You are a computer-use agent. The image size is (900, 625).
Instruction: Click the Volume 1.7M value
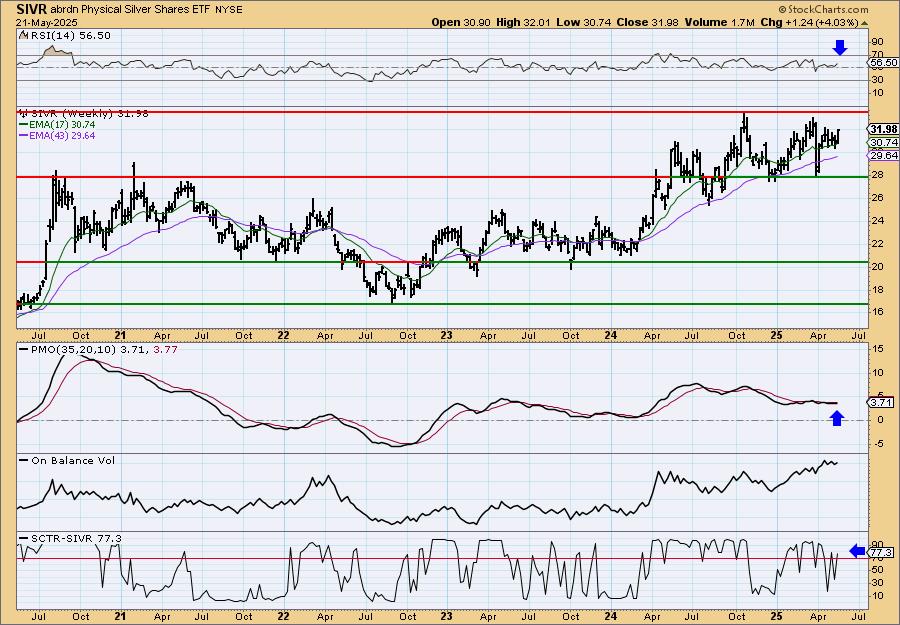pos(719,22)
